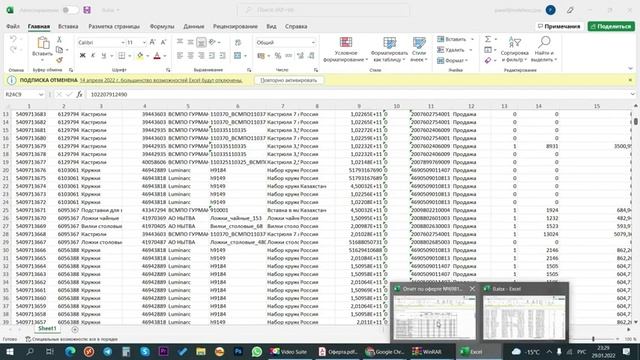
Task: Toggle top vertical alignment
Action: (x=180, y=42)
